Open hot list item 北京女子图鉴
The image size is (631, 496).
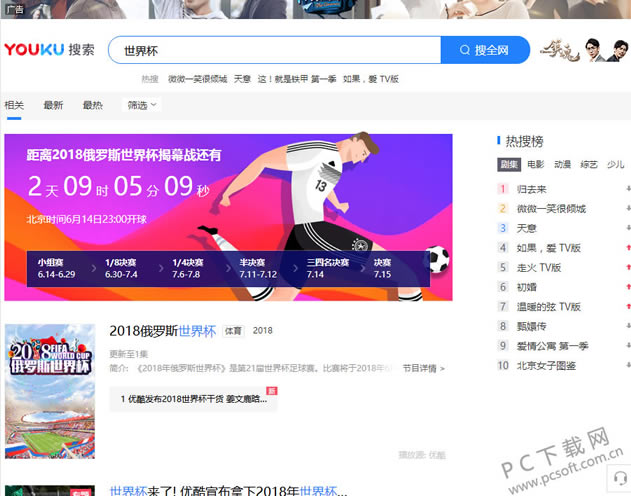(546, 366)
